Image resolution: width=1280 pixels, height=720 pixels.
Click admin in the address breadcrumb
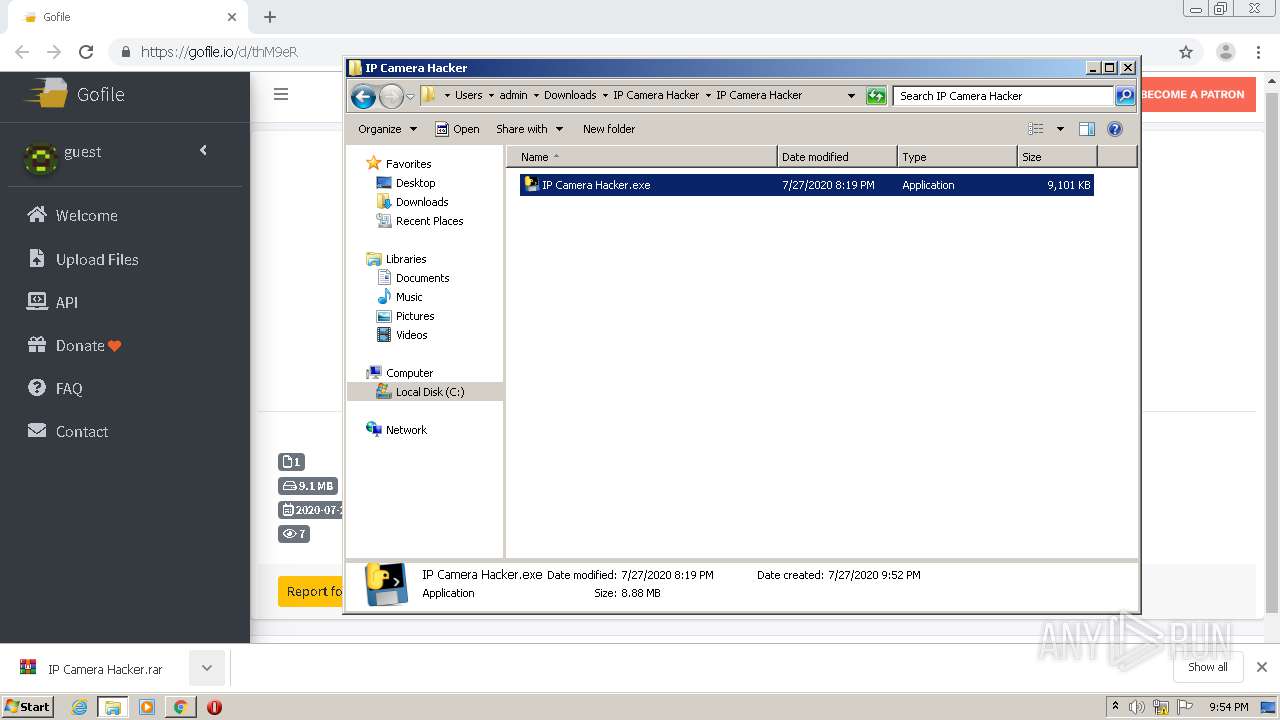(513, 96)
